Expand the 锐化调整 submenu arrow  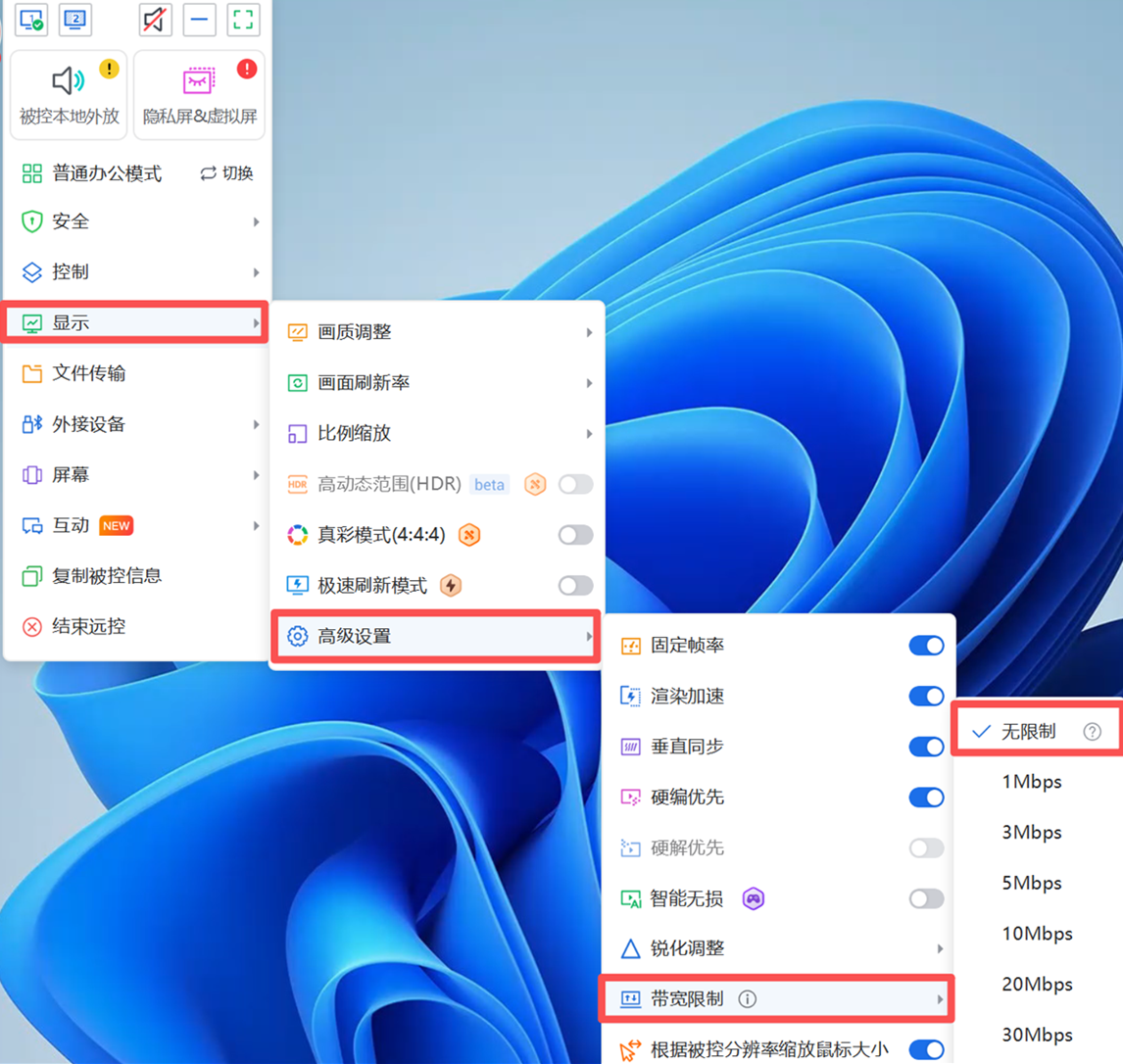click(x=940, y=948)
